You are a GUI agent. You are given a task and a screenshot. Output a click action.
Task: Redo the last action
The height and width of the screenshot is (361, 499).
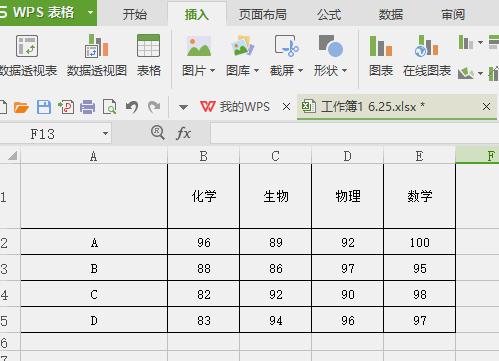[154, 107]
